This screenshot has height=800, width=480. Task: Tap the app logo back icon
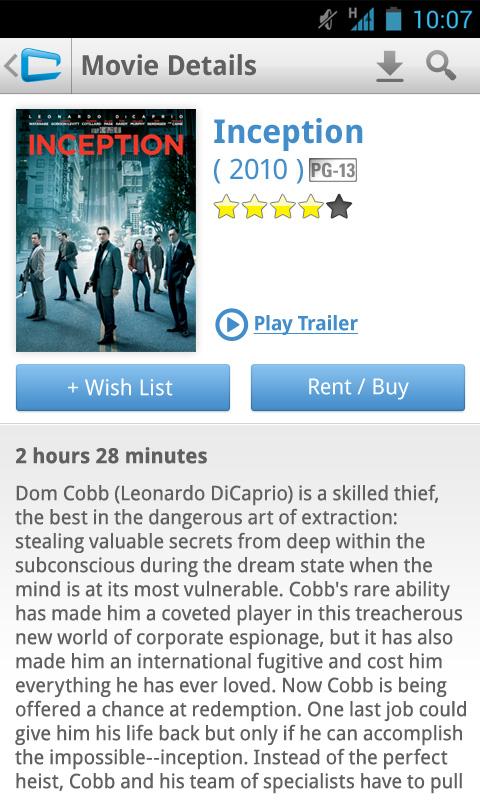coord(34,65)
